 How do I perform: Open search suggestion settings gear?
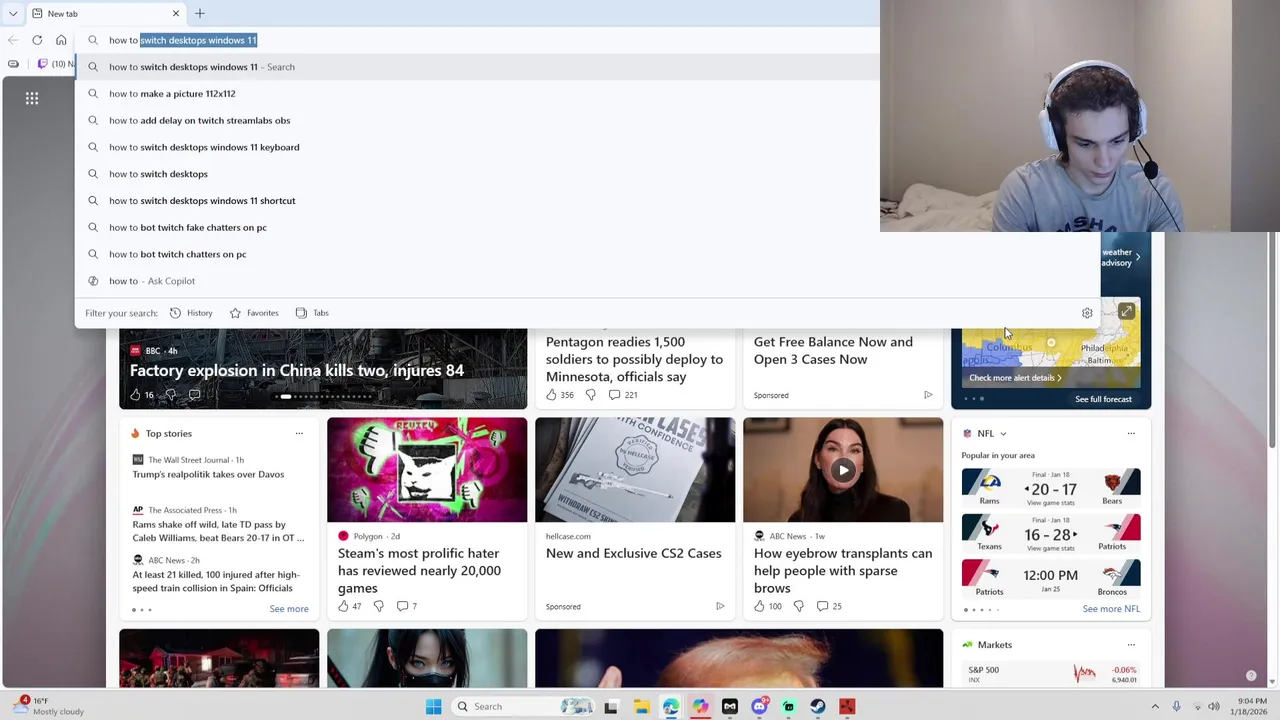(x=1087, y=313)
